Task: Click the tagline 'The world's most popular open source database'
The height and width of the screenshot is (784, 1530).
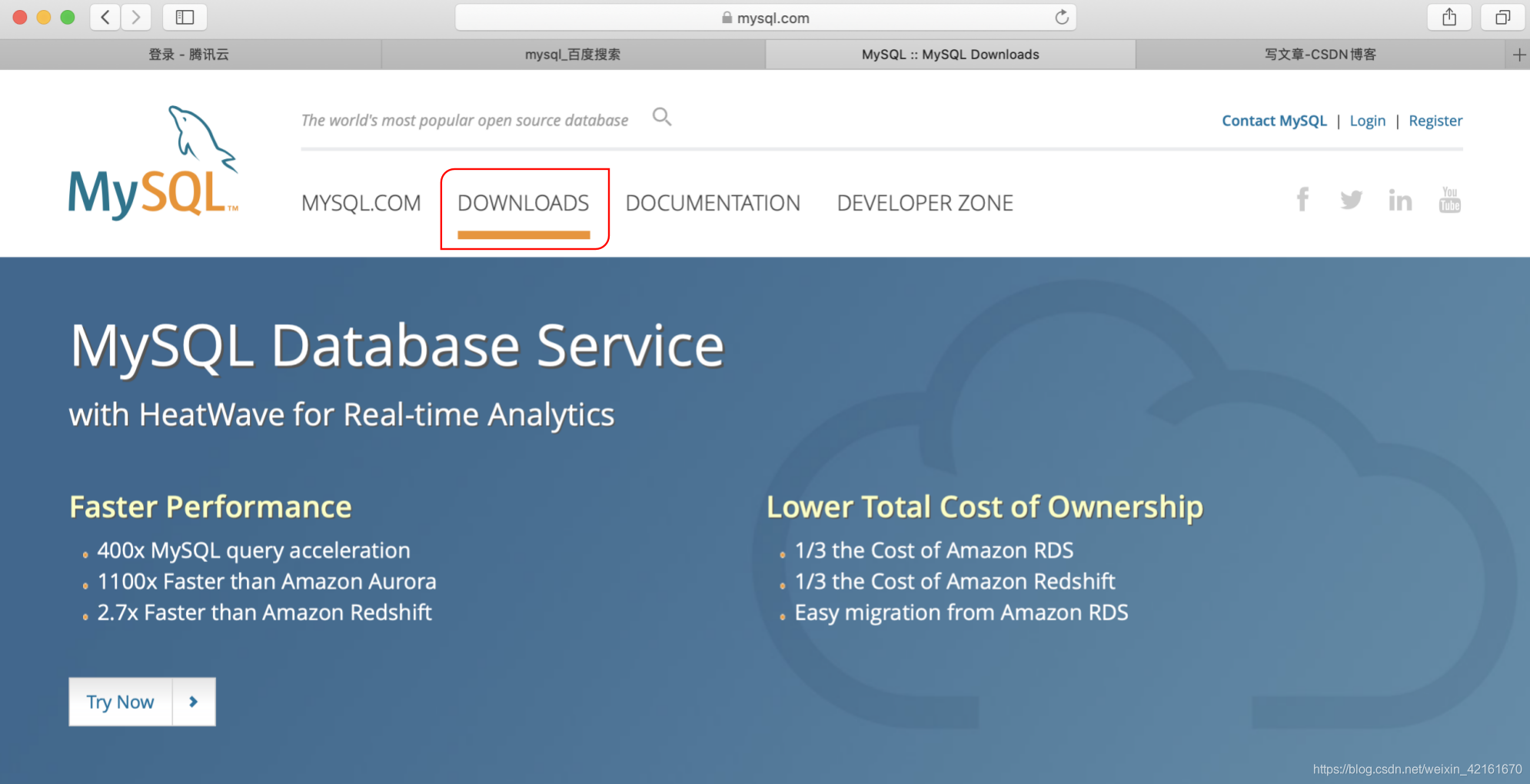Action: click(x=465, y=121)
